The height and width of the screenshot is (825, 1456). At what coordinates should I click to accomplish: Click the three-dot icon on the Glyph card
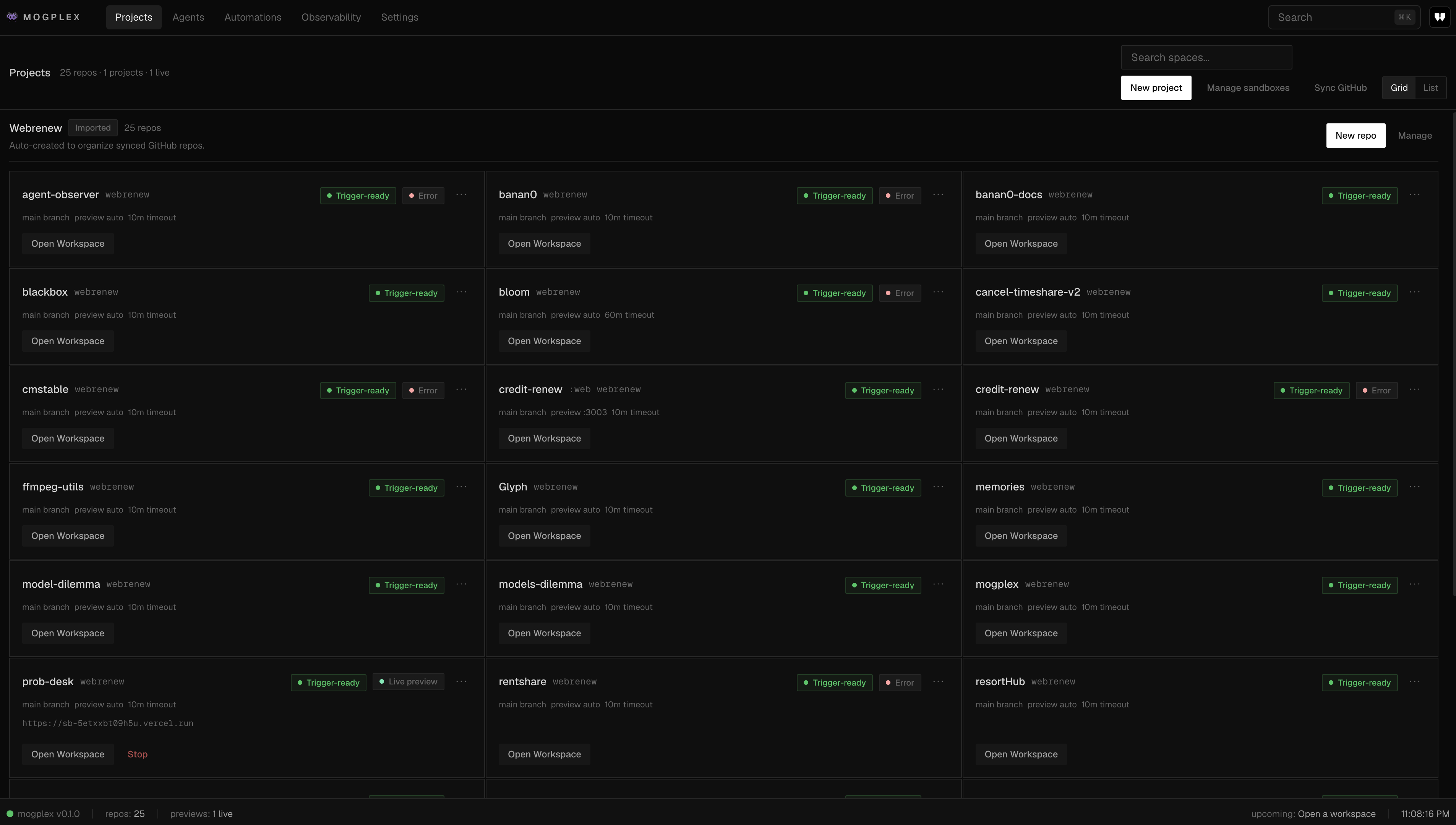coord(938,487)
